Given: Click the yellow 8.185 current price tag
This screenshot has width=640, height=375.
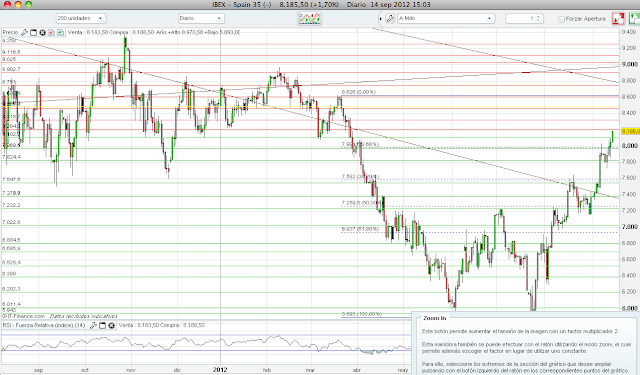Looking at the screenshot, I should [x=630, y=131].
